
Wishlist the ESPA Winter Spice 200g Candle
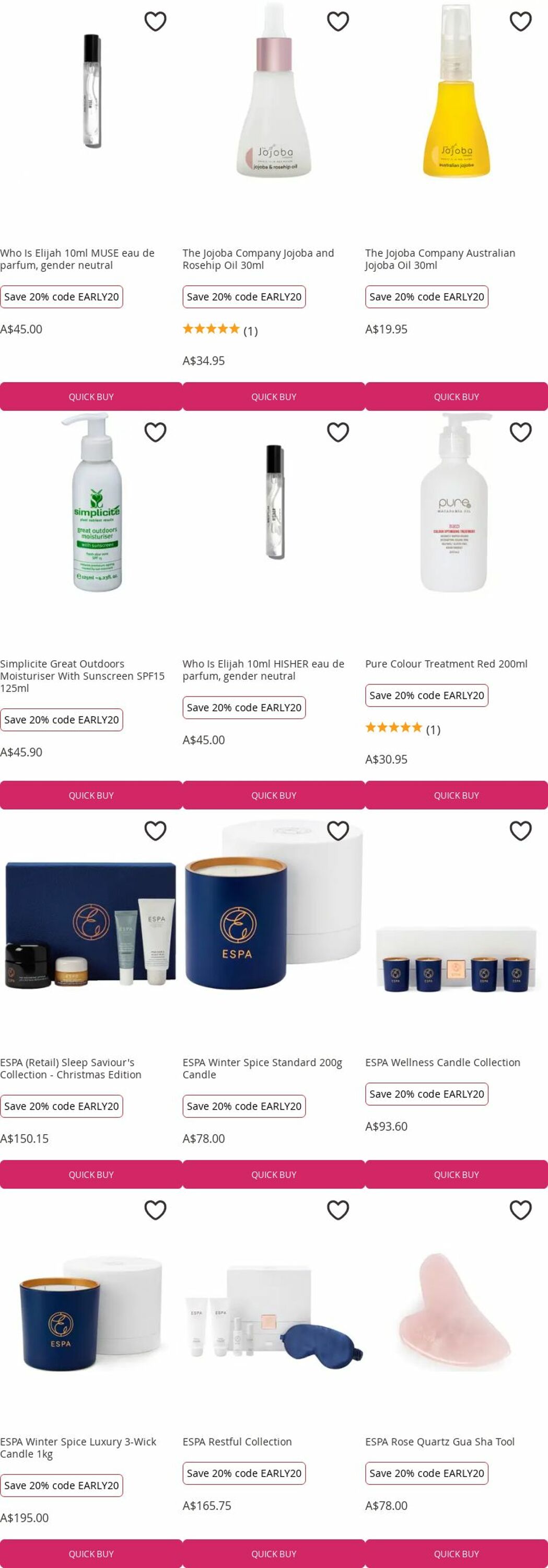338,831
